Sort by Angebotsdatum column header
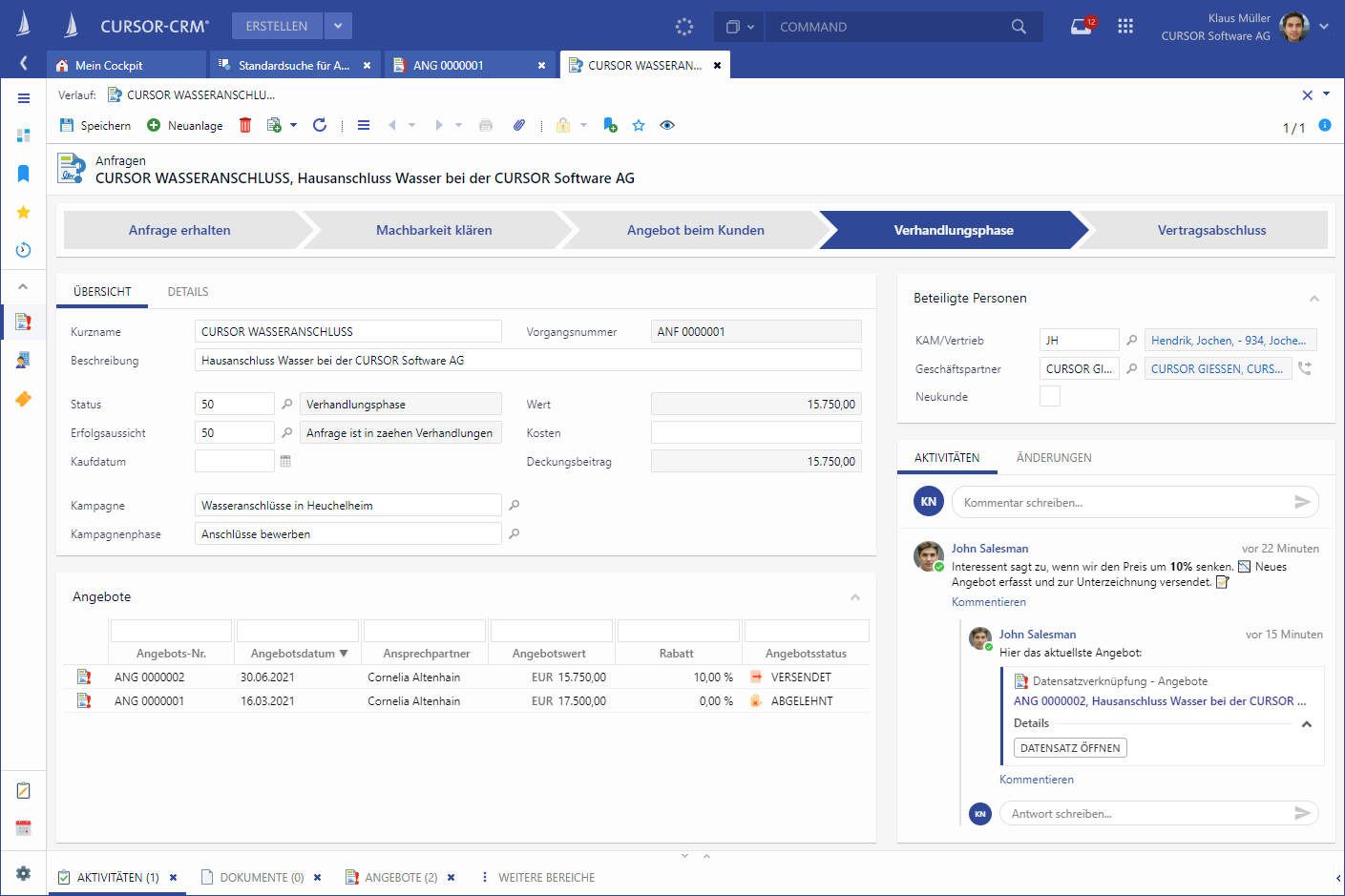 click(299, 654)
